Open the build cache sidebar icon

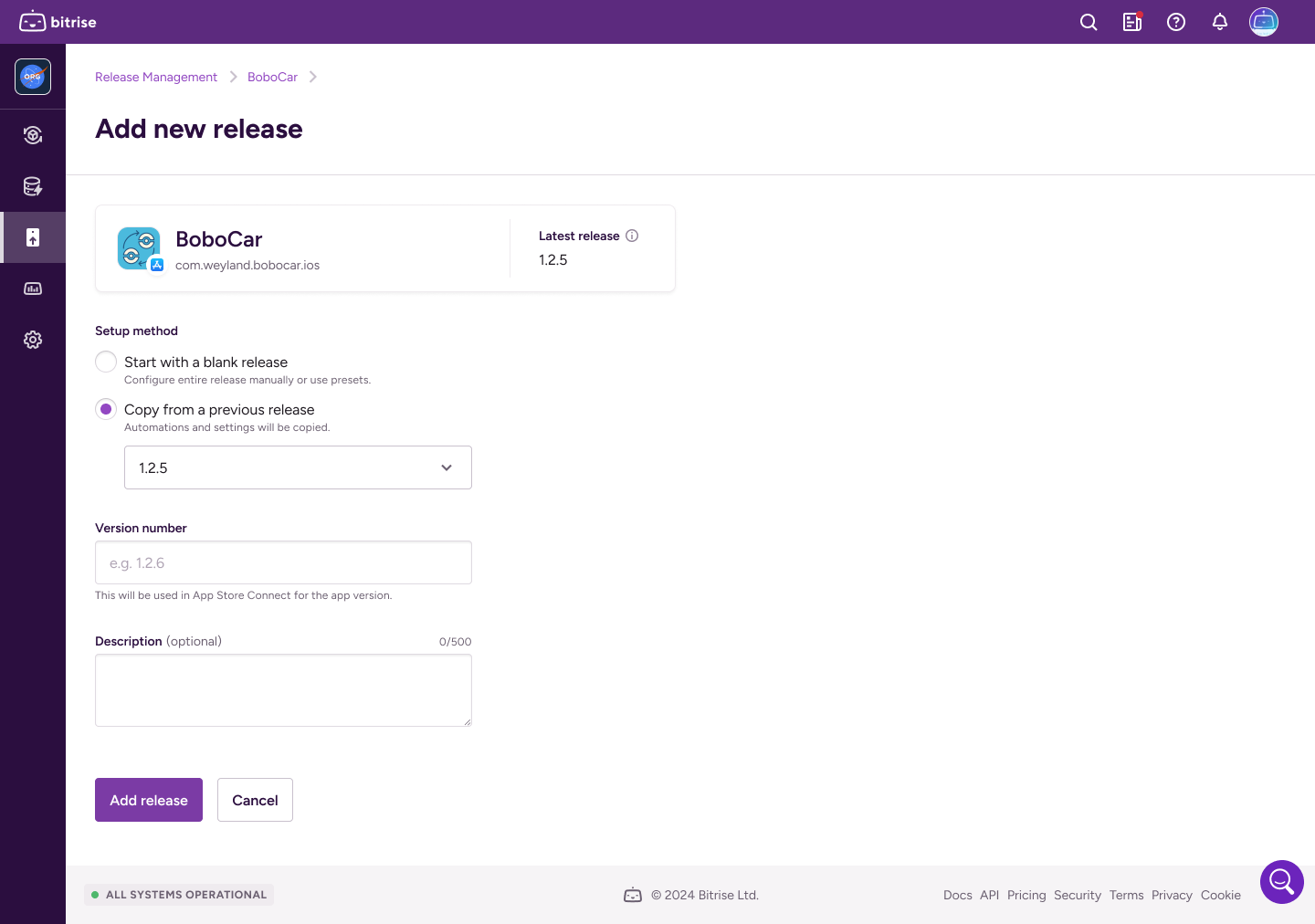tap(33, 186)
